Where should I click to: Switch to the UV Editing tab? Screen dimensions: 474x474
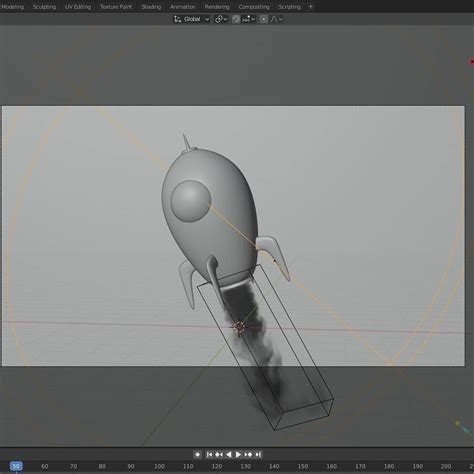(x=78, y=7)
